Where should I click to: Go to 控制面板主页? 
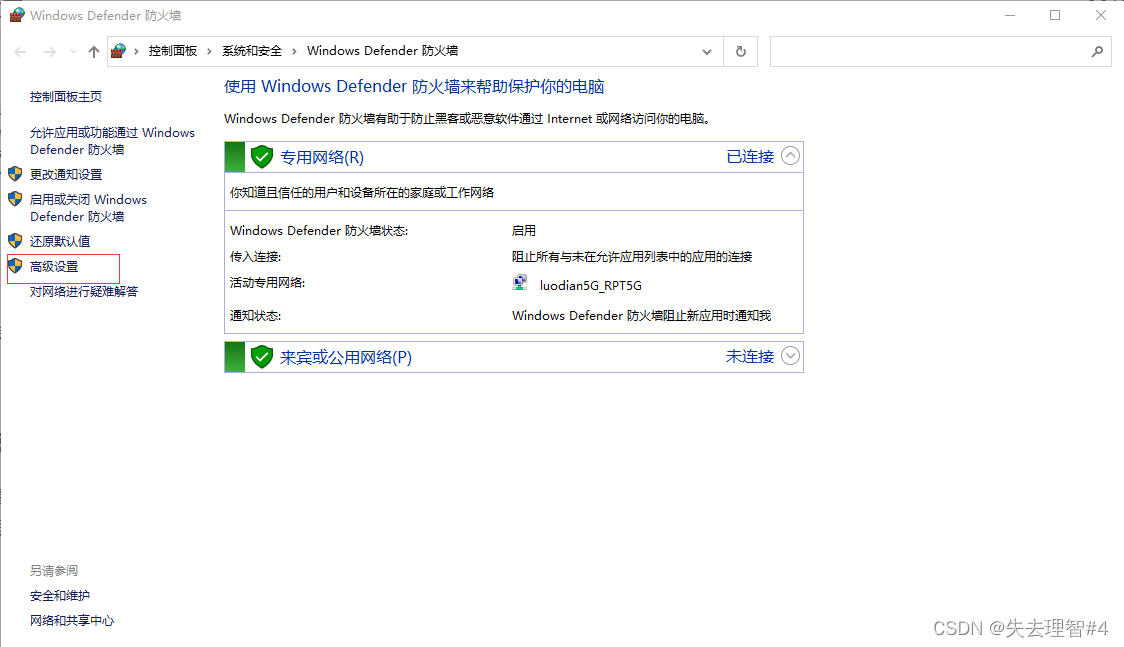click(x=66, y=97)
